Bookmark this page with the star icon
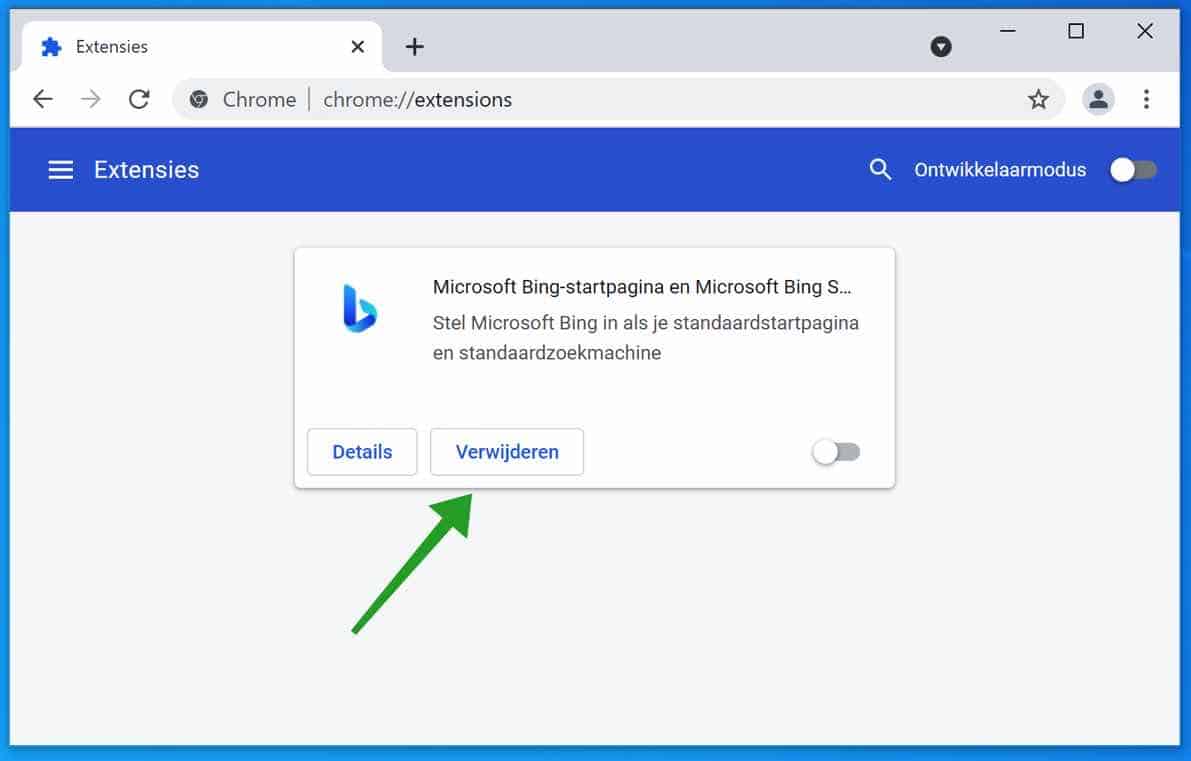 (x=1038, y=99)
